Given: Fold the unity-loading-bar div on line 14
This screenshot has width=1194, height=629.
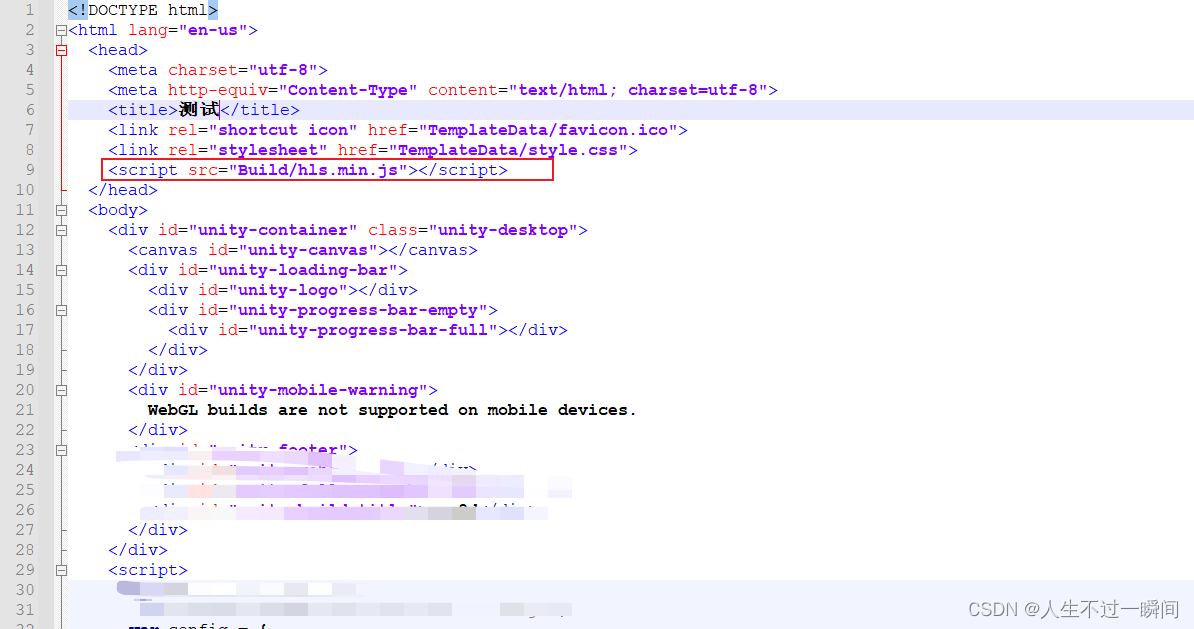Looking at the screenshot, I should [61, 270].
